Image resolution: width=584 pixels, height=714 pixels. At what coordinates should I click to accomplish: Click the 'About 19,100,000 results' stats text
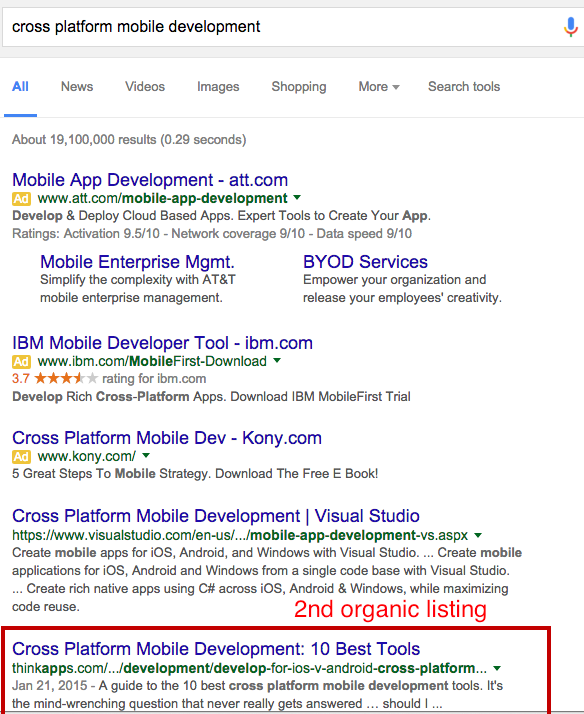pos(129,139)
